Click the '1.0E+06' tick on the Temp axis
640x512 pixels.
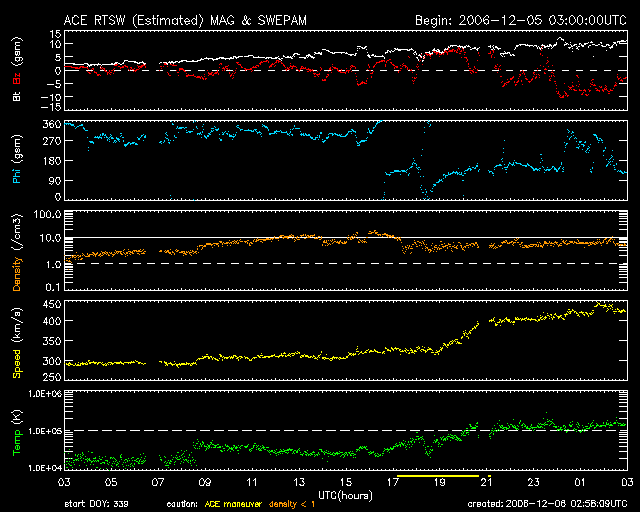click(45, 394)
